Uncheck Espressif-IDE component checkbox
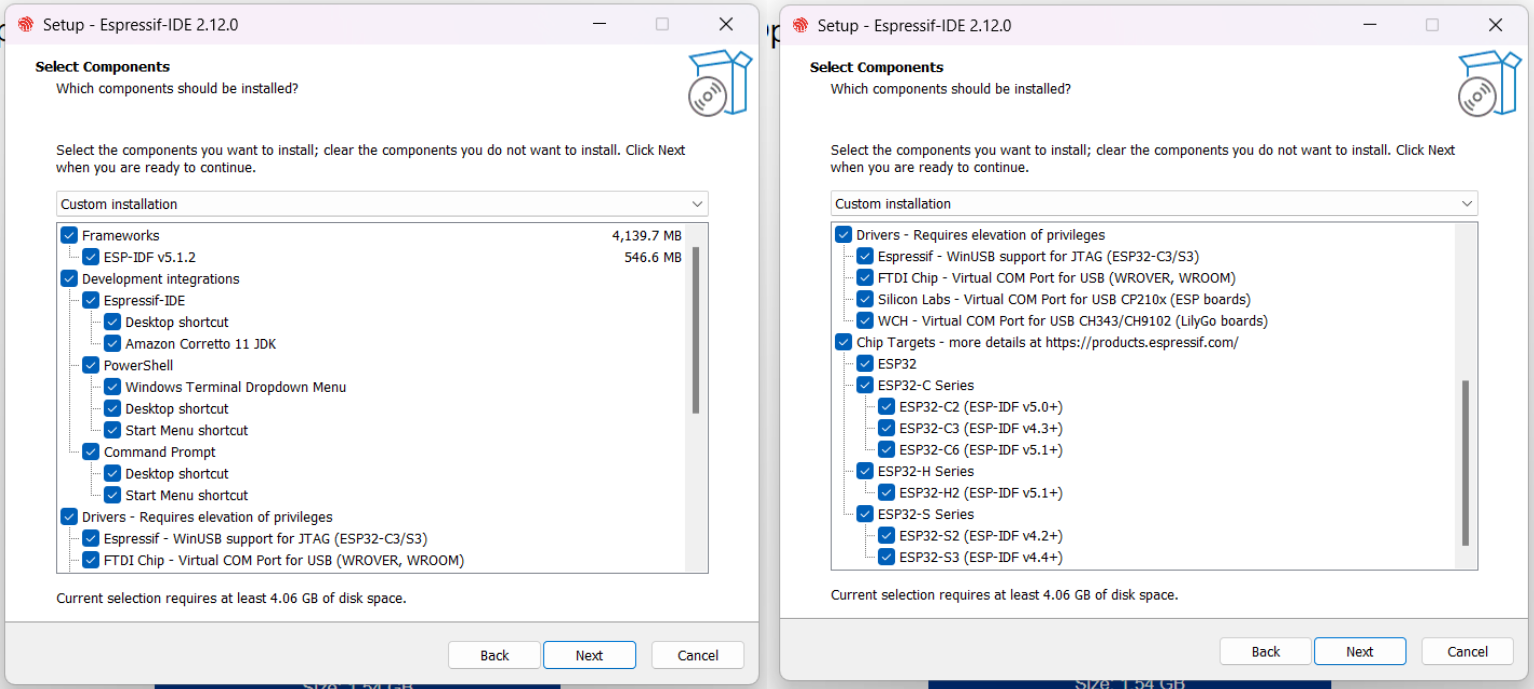Viewport: 1534px width, 689px height. point(91,300)
